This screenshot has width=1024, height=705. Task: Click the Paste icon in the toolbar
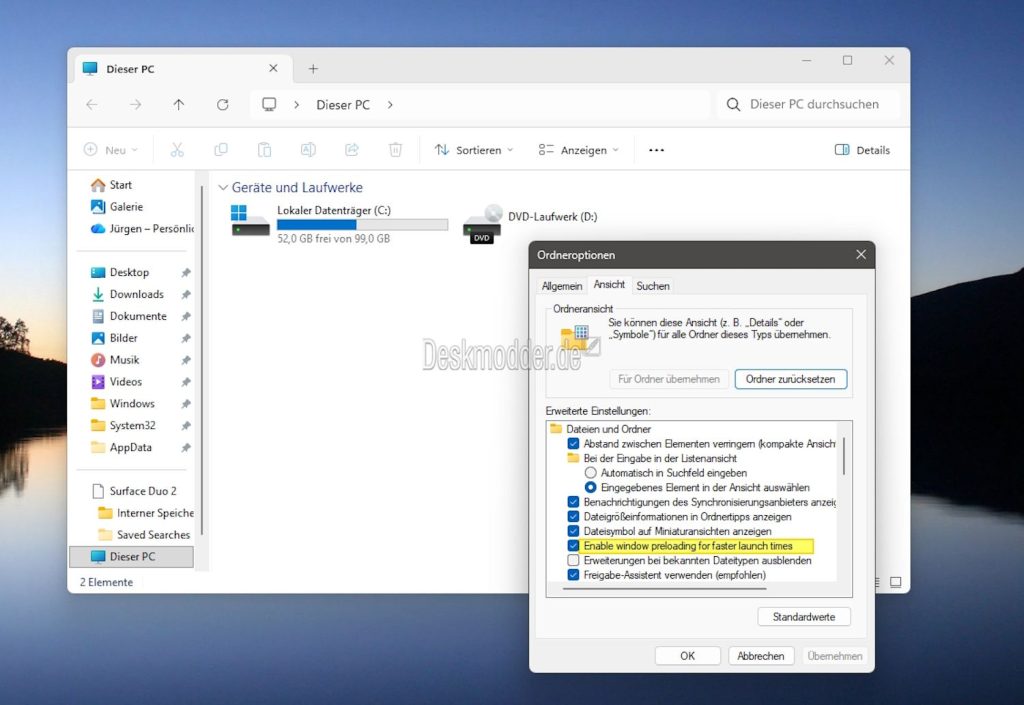tap(264, 149)
